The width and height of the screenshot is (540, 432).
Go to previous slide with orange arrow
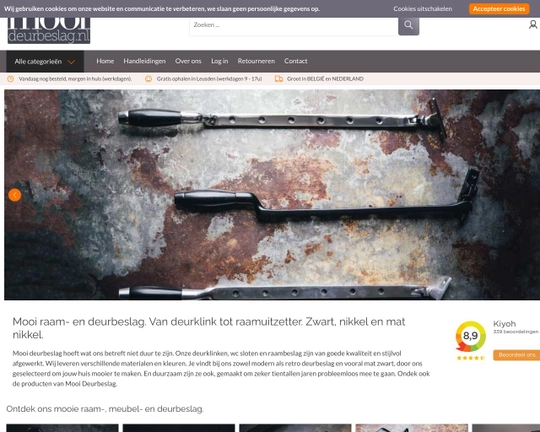point(15,195)
